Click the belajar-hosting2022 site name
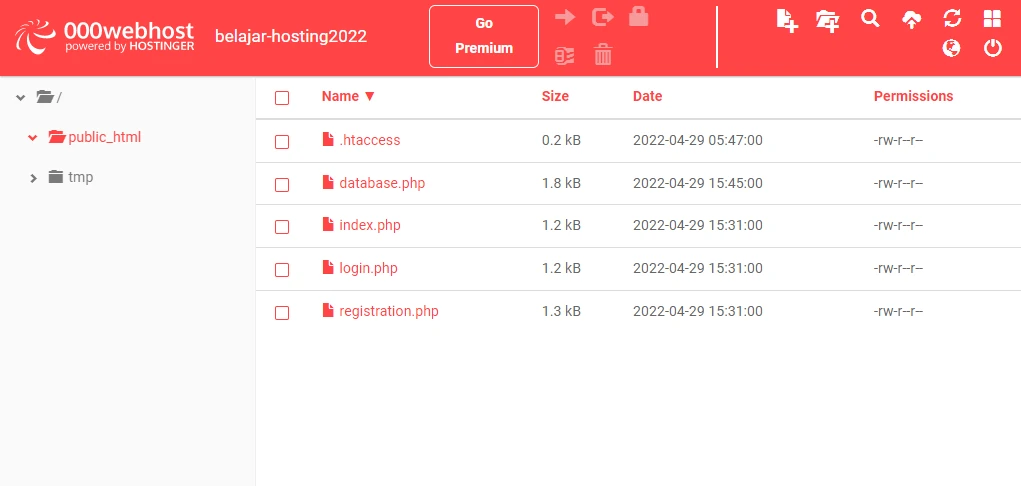 [291, 36]
